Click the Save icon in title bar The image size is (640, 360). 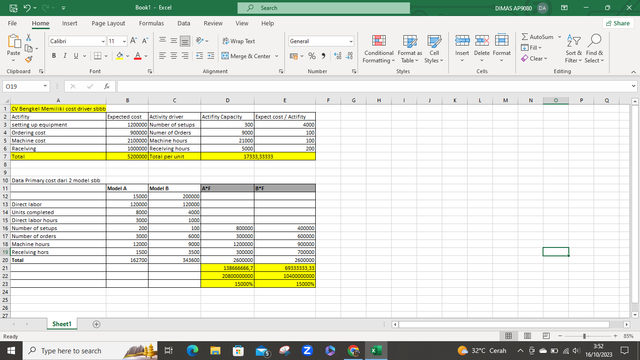[13, 8]
